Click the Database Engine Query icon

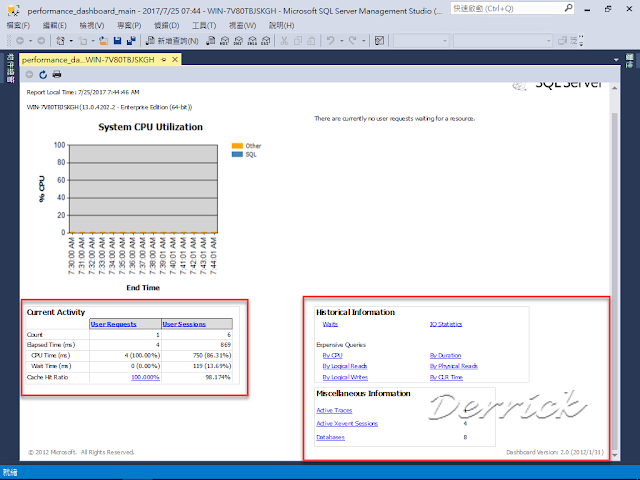tap(211, 40)
